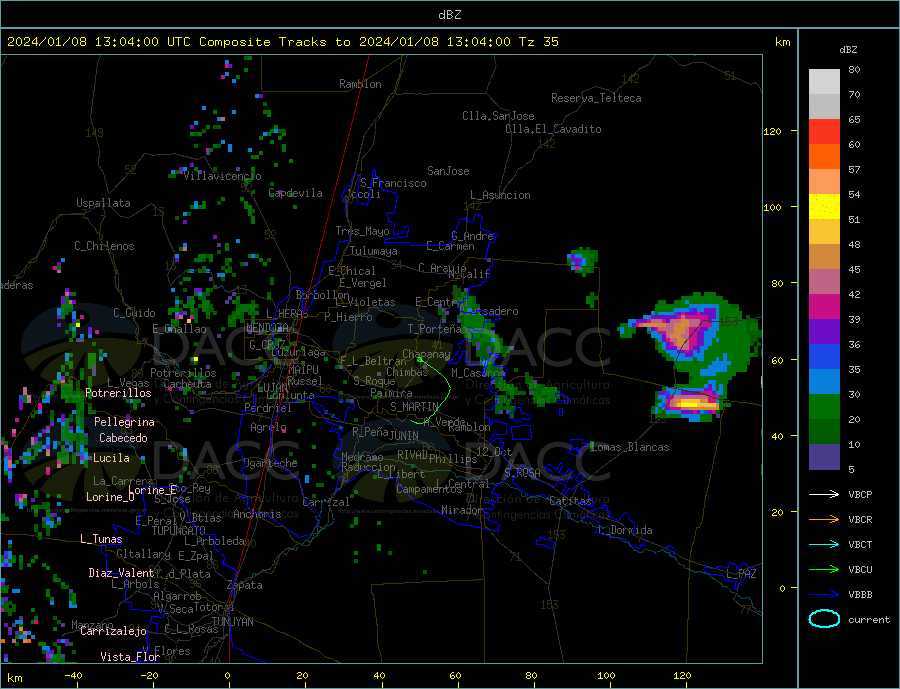Click the Carrizalejo label
This screenshot has height=689, width=900.
coord(113,632)
